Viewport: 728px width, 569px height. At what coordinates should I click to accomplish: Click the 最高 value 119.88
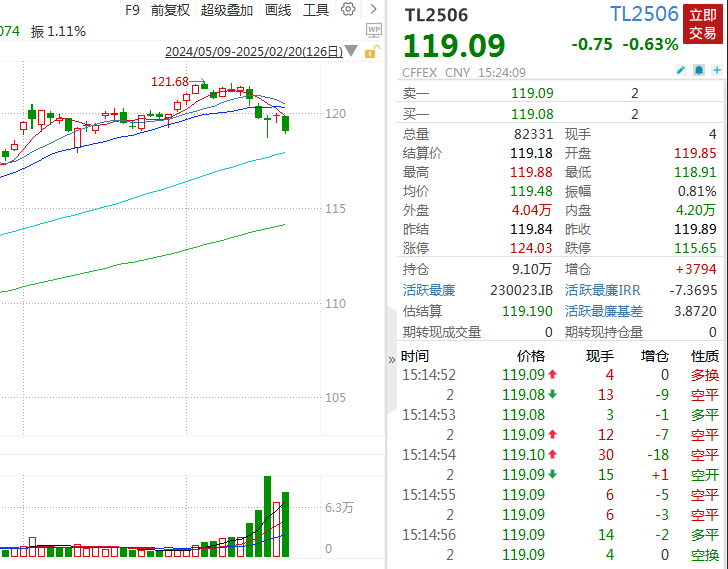531,172
